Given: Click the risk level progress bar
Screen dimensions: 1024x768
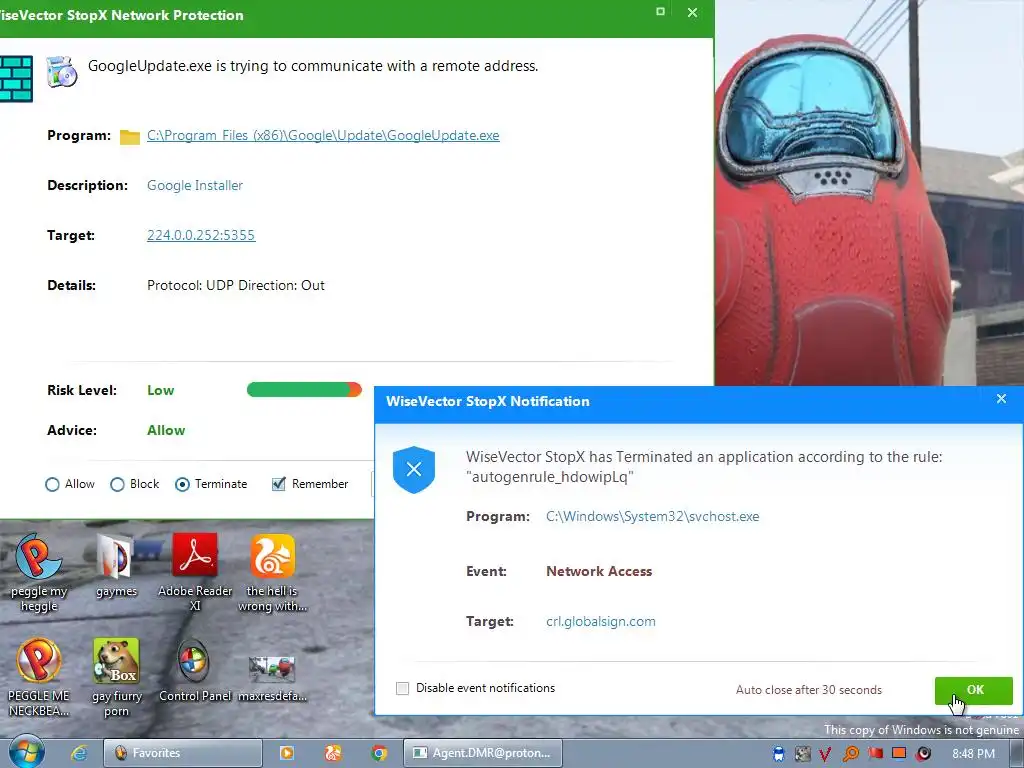Looking at the screenshot, I should 304,390.
